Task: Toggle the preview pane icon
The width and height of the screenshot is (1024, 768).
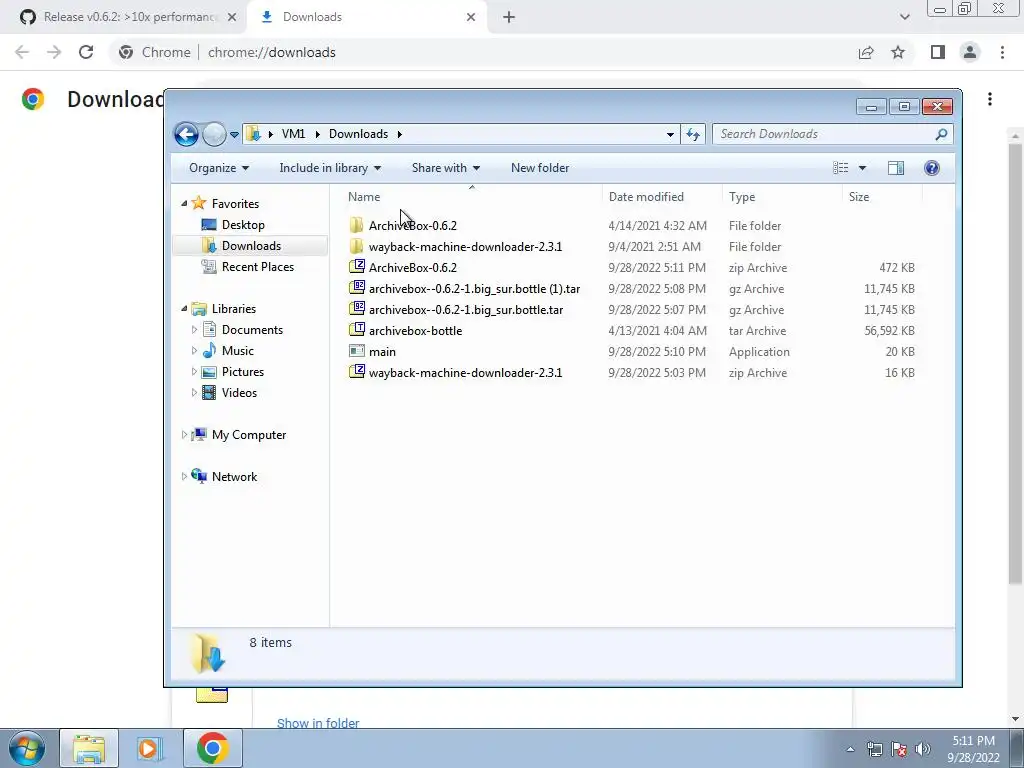Action: point(896,168)
